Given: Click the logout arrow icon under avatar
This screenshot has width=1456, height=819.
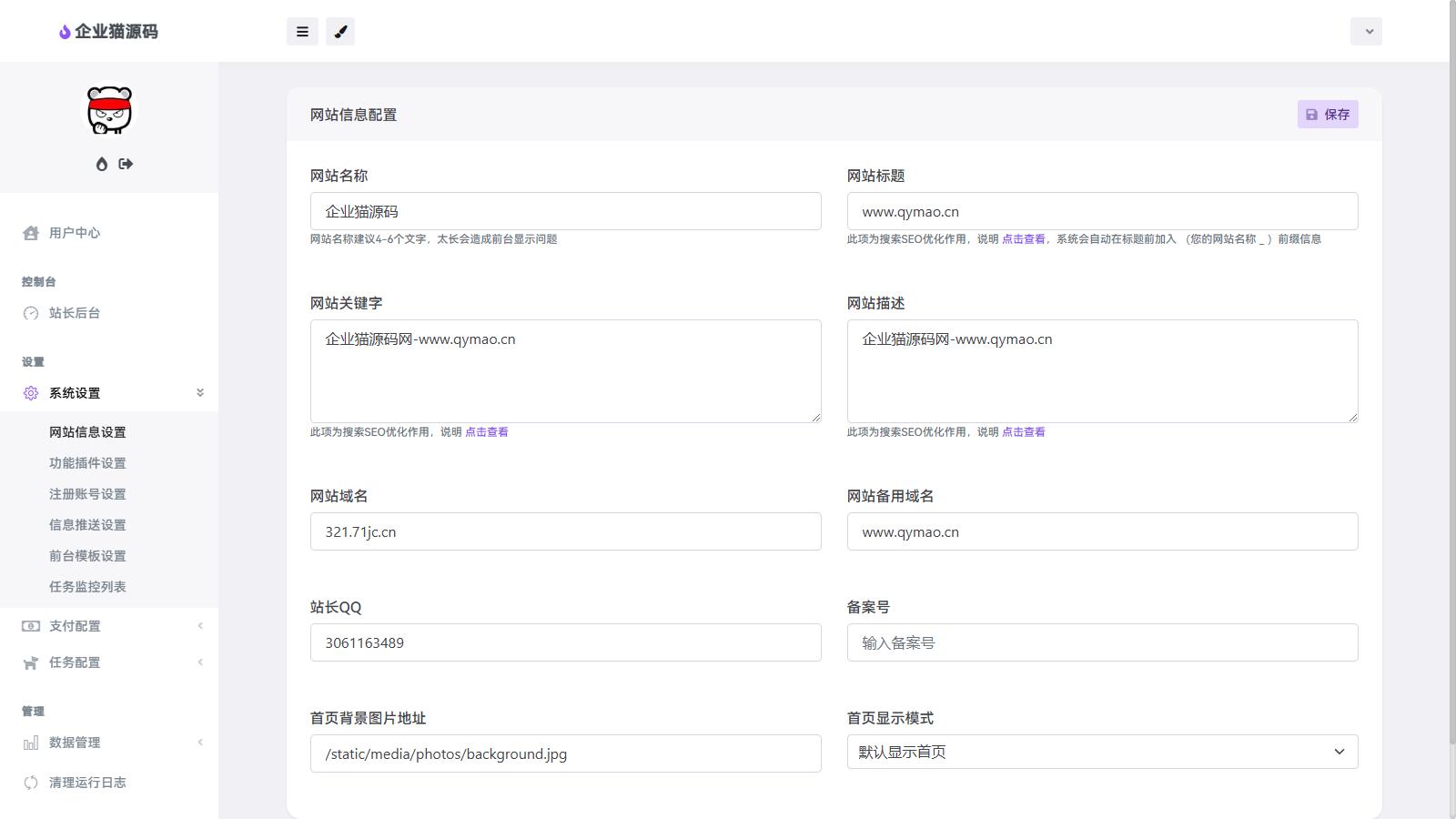Looking at the screenshot, I should coord(126,164).
